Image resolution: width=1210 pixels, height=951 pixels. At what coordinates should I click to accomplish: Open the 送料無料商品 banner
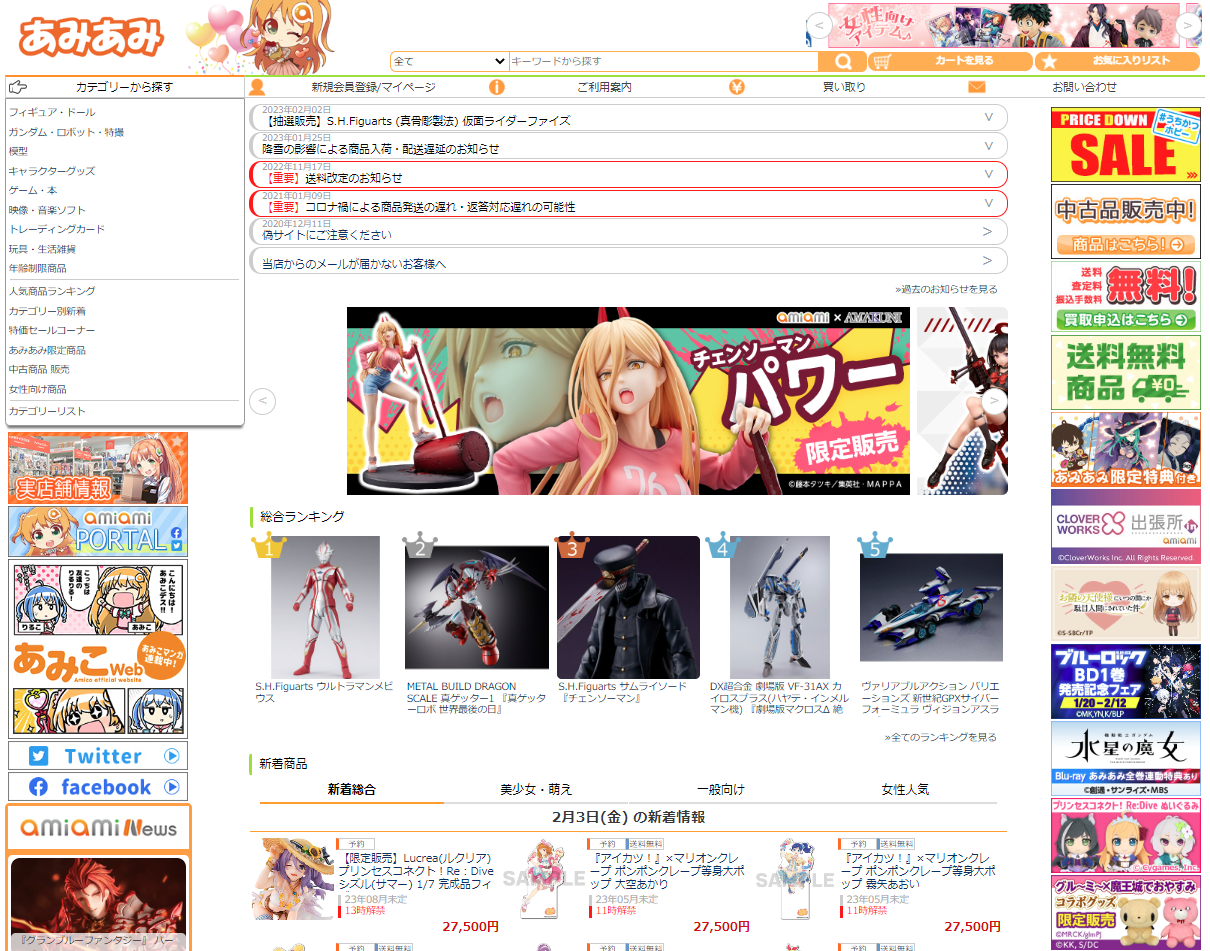pyautogui.click(x=1126, y=372)
